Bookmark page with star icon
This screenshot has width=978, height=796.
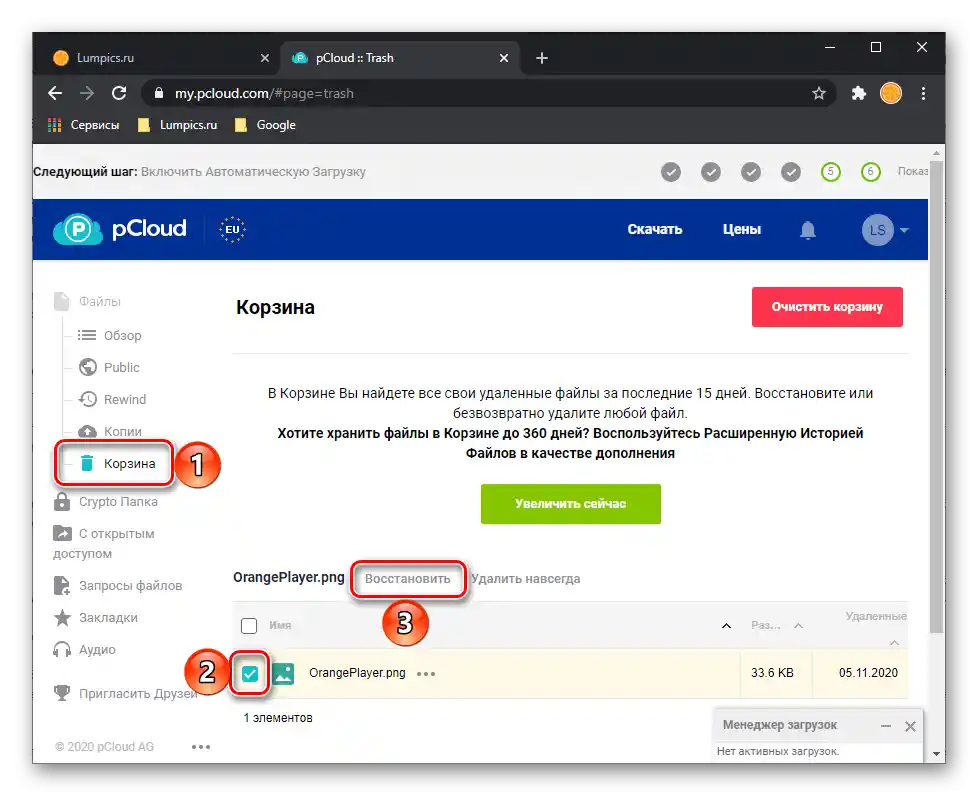tap(818, 94)
